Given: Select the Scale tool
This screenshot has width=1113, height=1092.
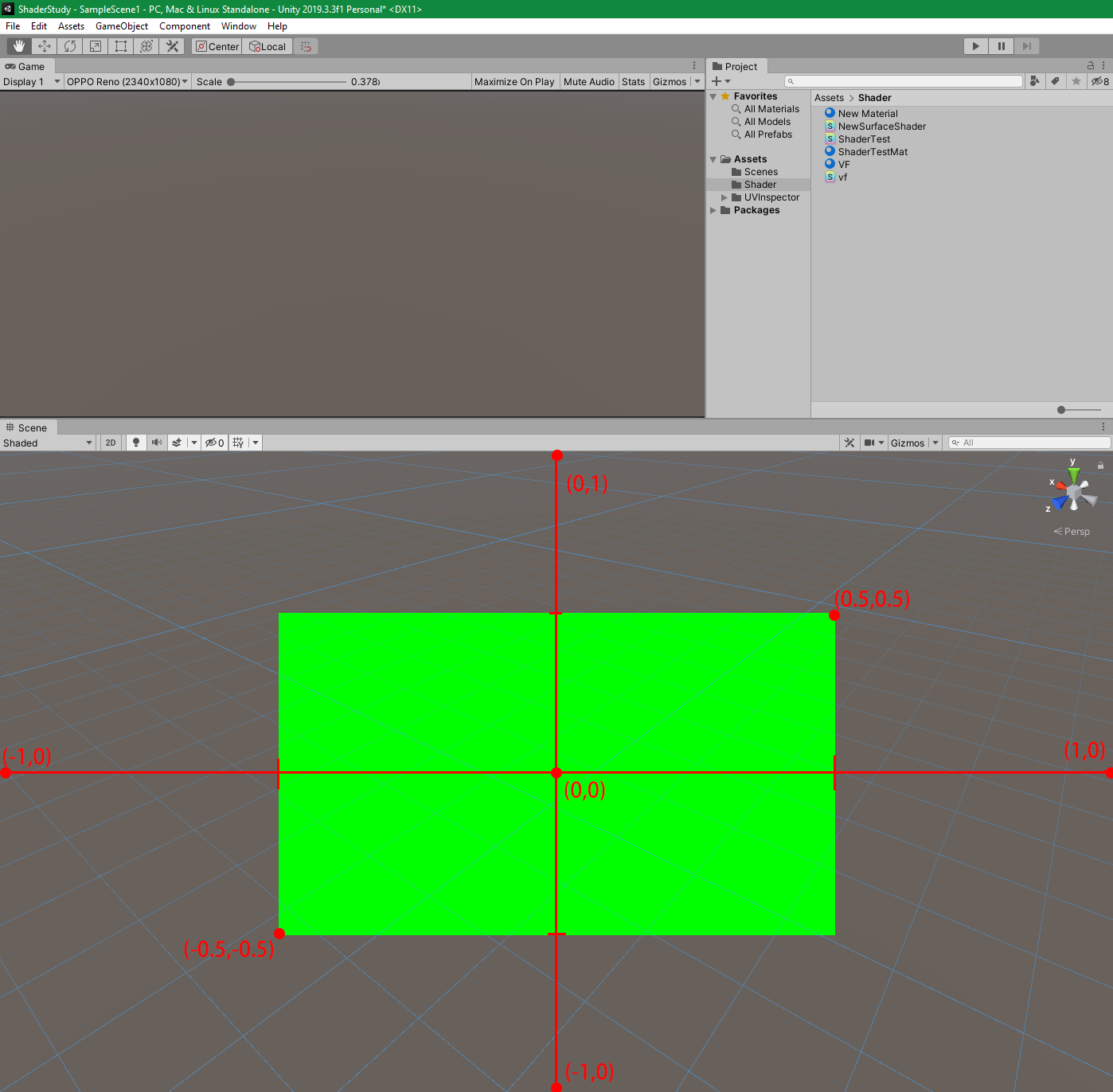Looking at the screenshot, I should (x=96, y=46).
